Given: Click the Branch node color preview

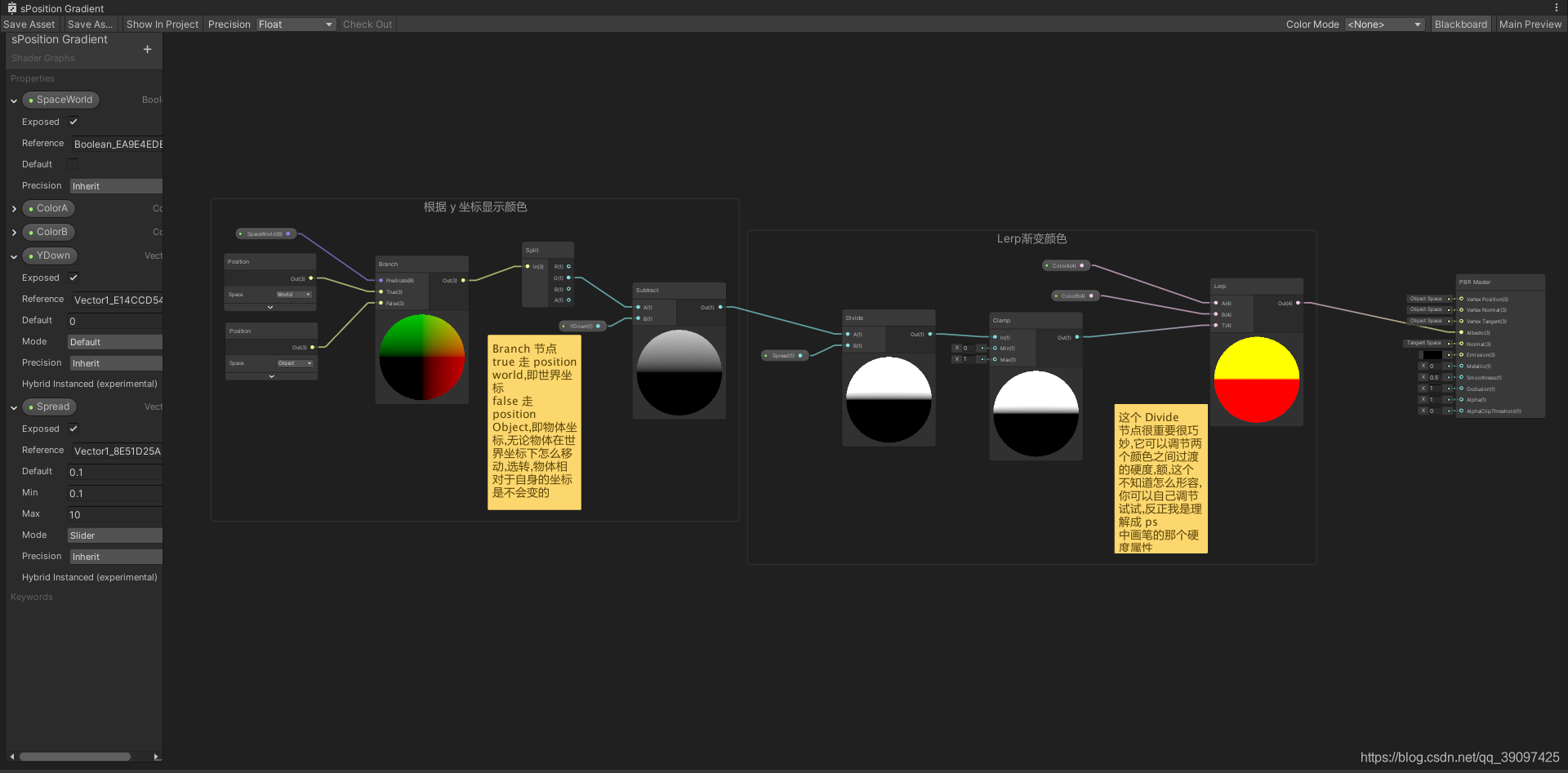Looking at the screenshot, I should [x=422, y=358].
